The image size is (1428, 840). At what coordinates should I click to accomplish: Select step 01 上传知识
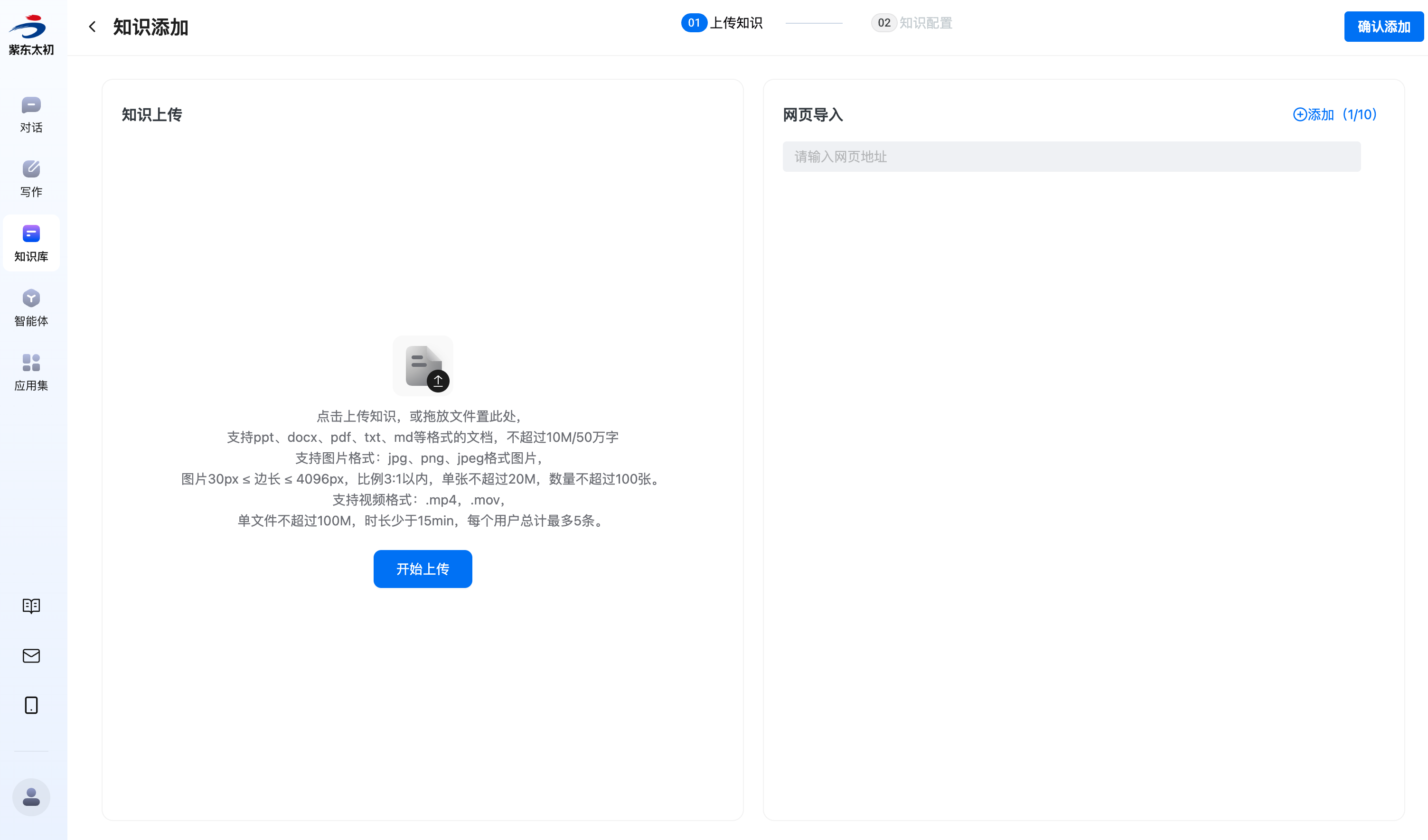[722, 23]
